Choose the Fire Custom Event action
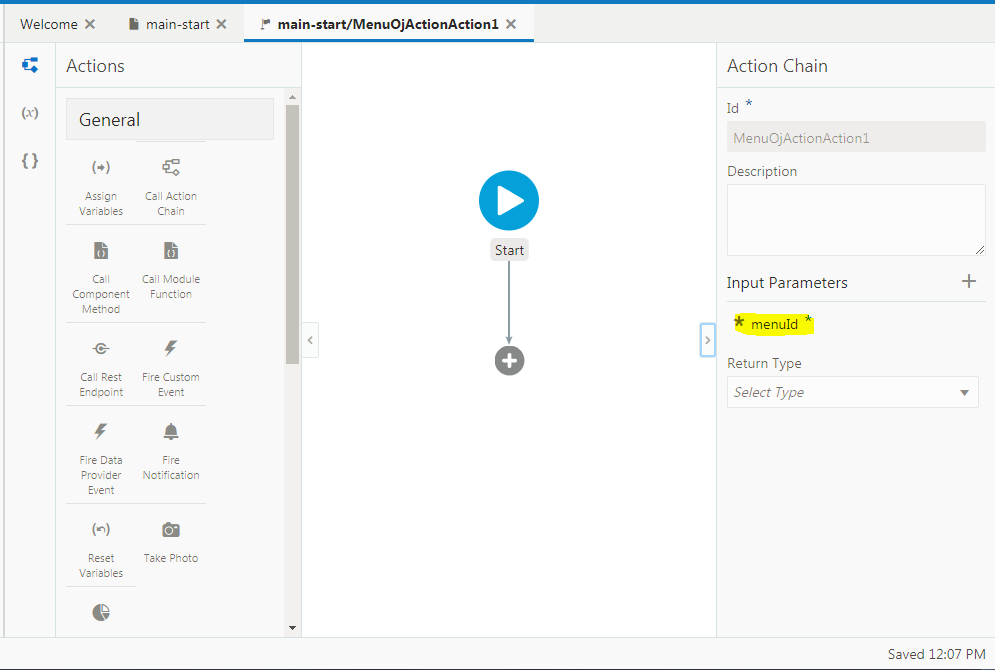This screenshot has height=670, width=995. (x=170, y=367)
